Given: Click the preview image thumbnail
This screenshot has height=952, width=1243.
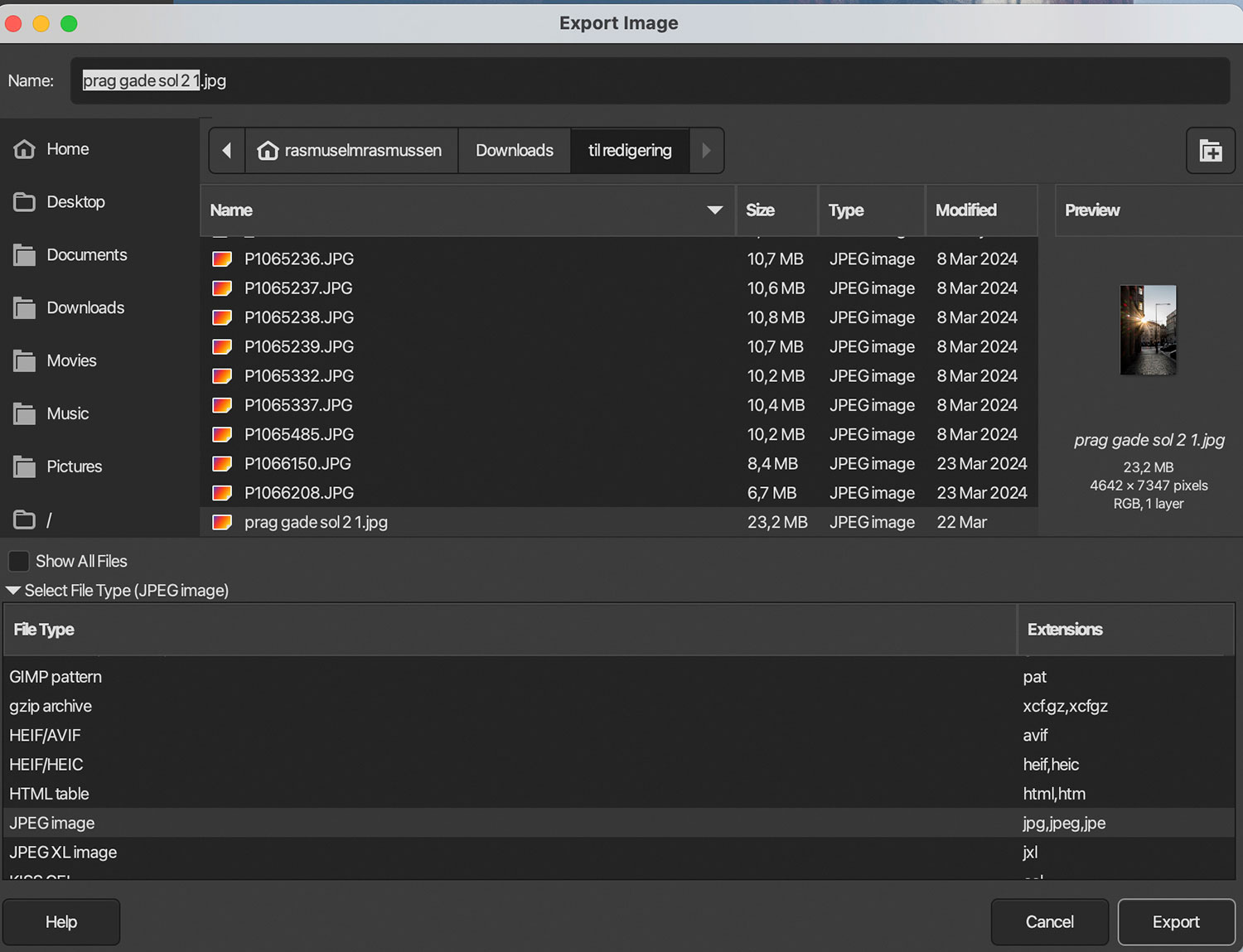Looking at the screenshot, I should (x=1148, y=330).
